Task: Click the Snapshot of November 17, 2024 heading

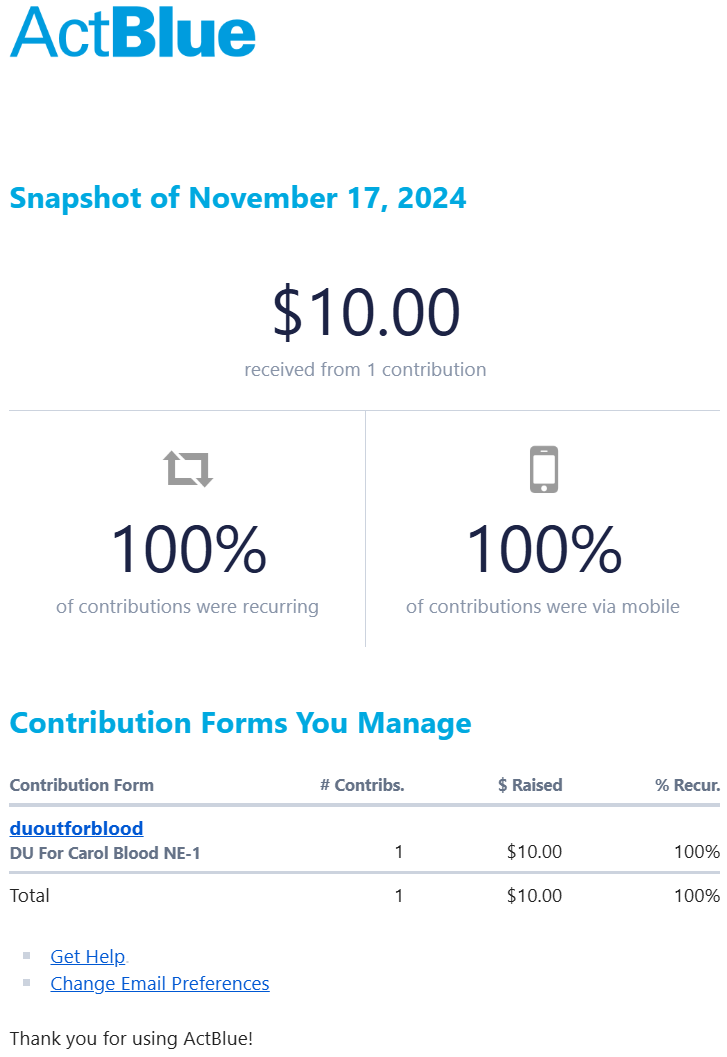Action: (x=238, y=197)
